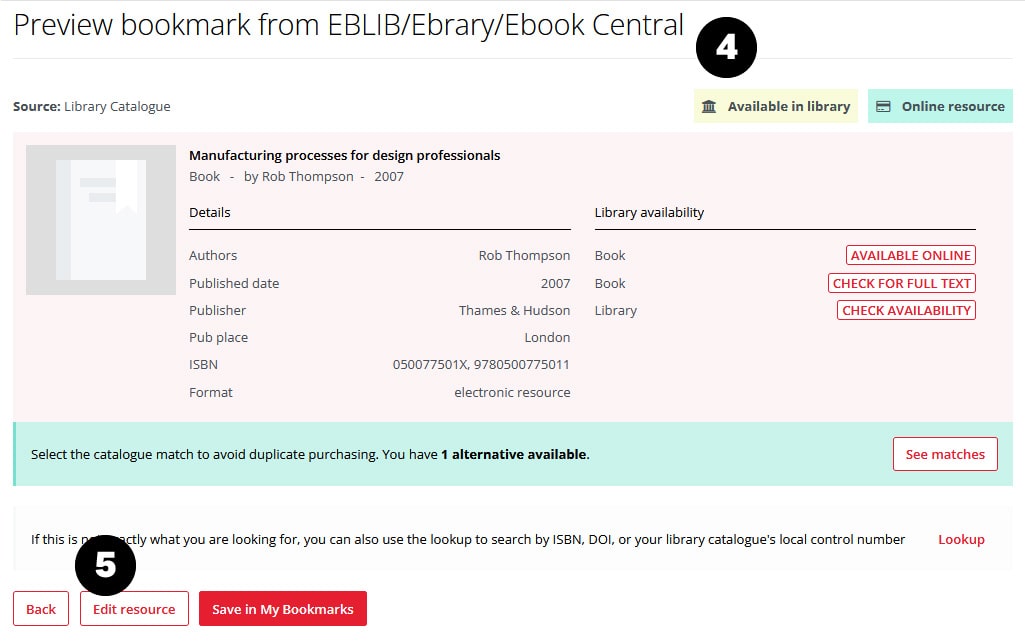Show catalogue matches with See matches

[x=944, y=454]
